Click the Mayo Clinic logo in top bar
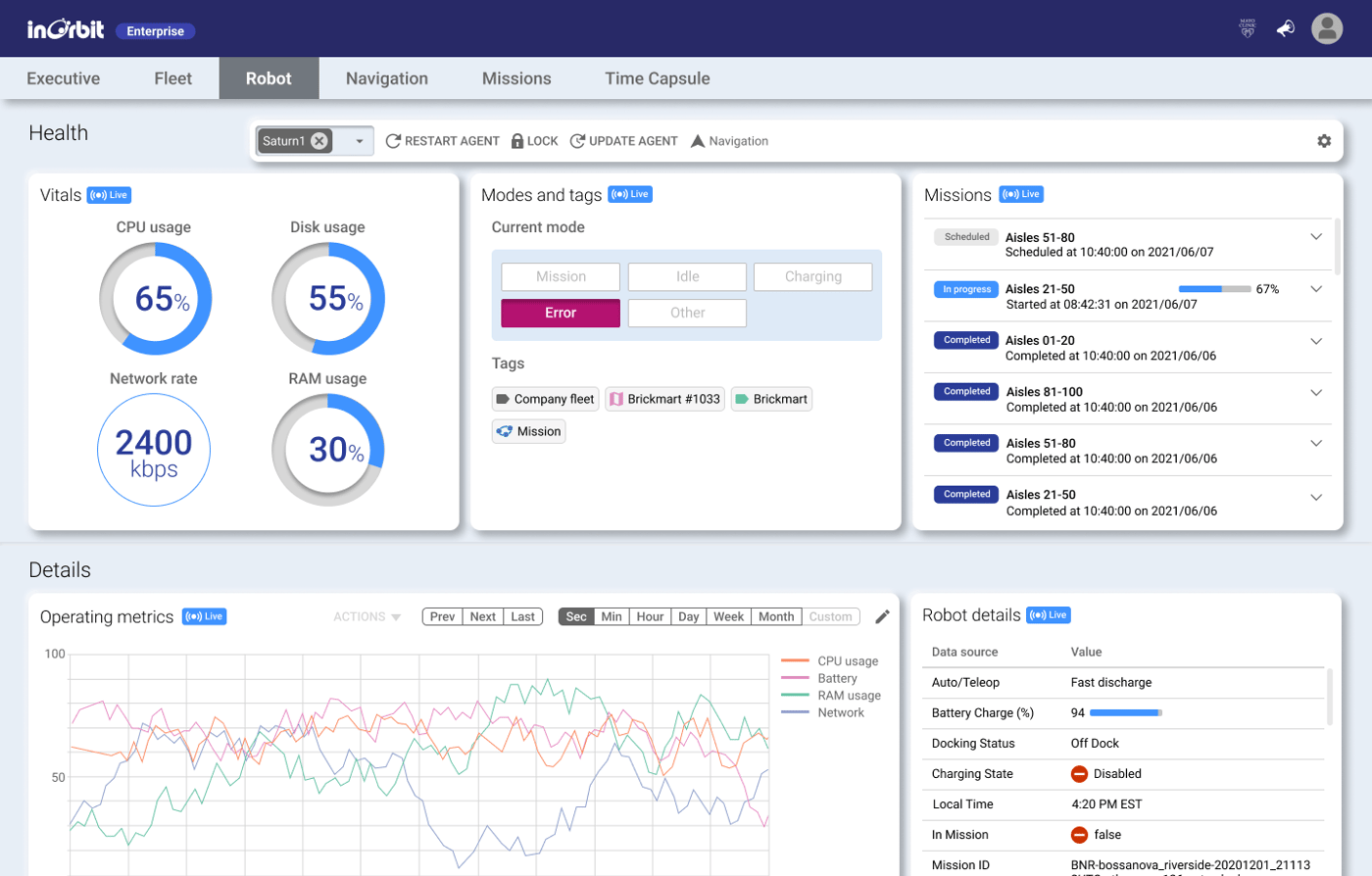The width and height of the screenshot is (1372, 876). [1247, 28]
